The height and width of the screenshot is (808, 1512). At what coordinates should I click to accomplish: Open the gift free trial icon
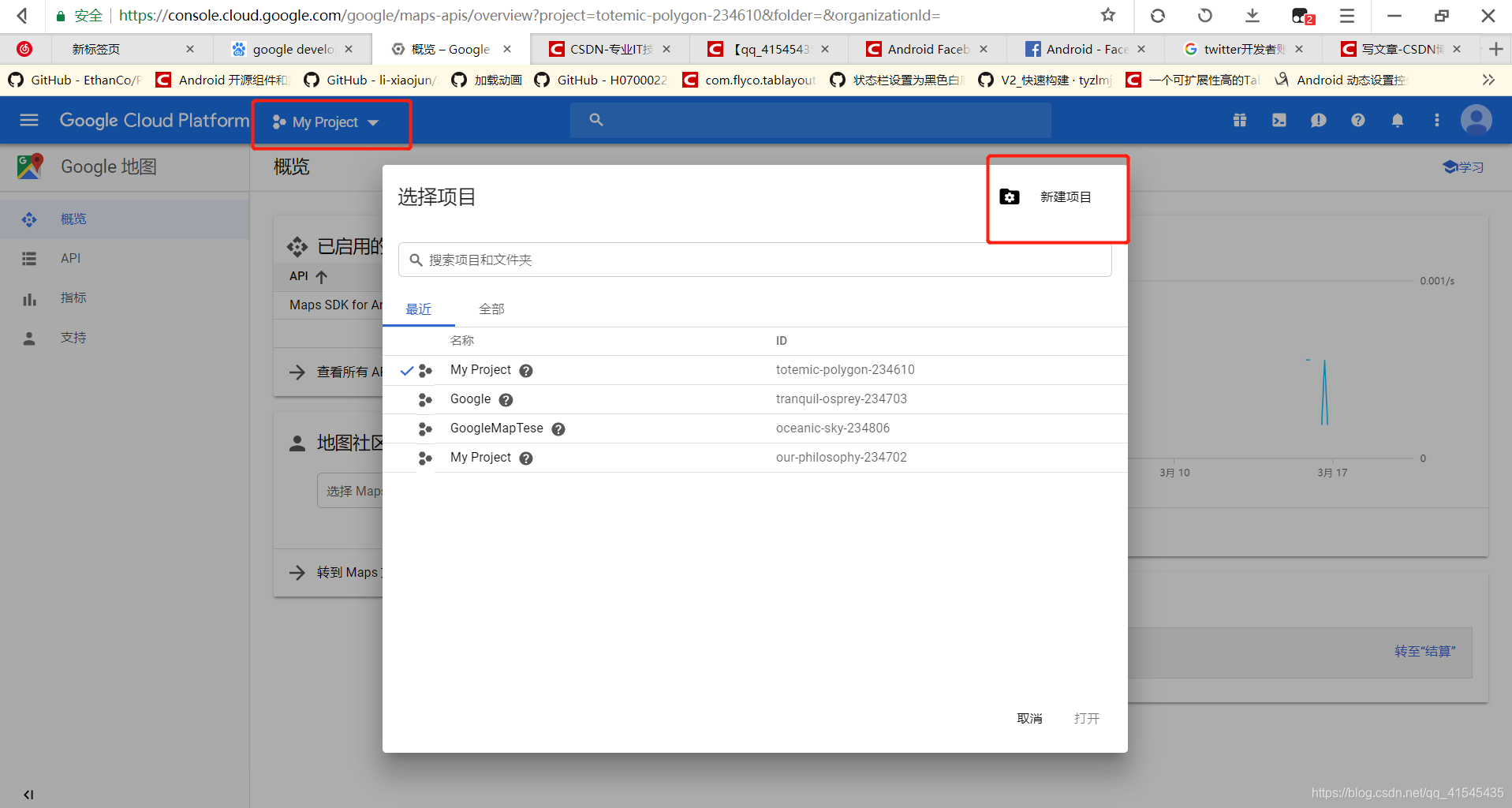click(1240, 120)
